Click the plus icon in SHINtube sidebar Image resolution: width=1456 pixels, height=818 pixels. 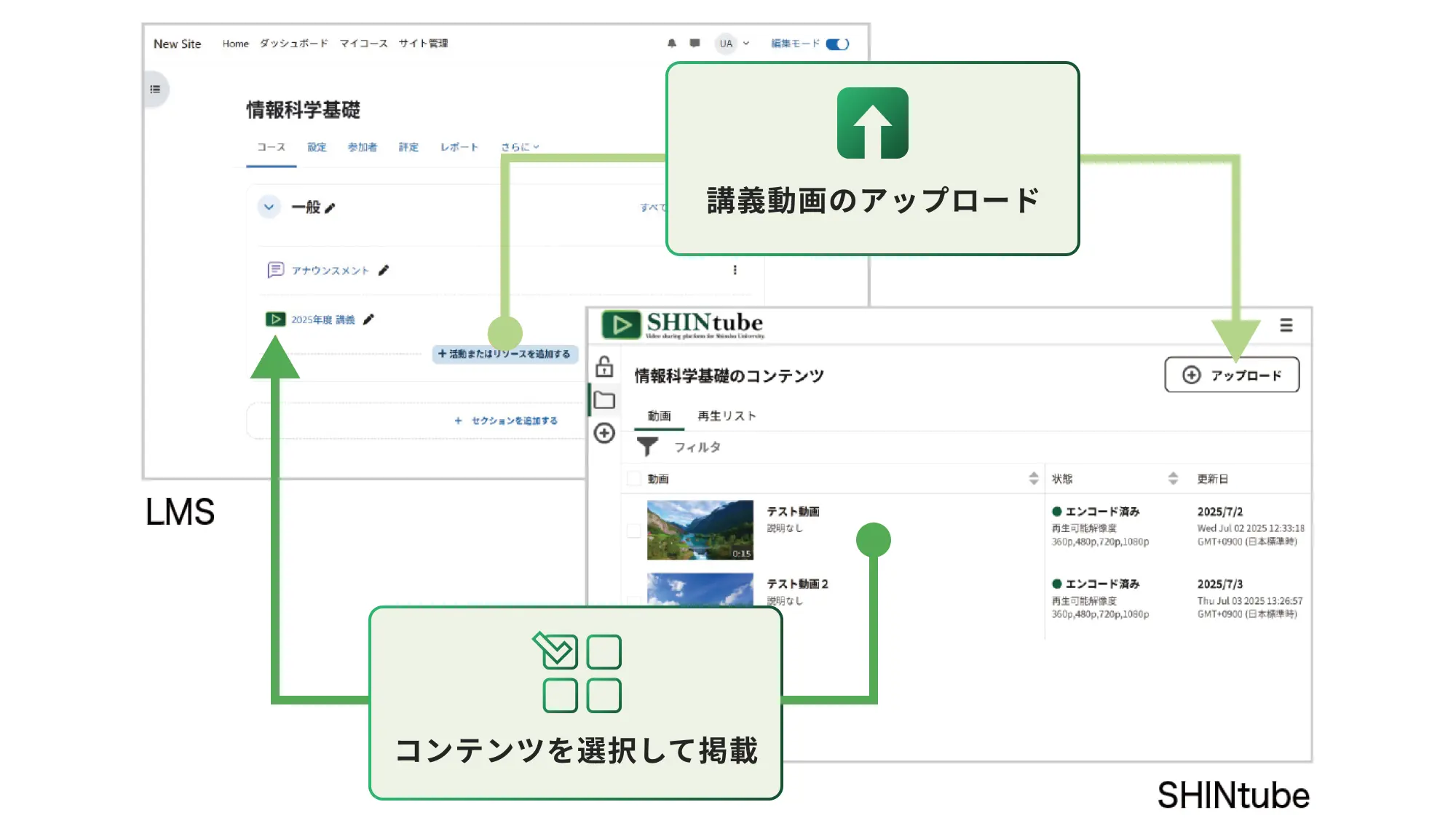coord(604,434)
